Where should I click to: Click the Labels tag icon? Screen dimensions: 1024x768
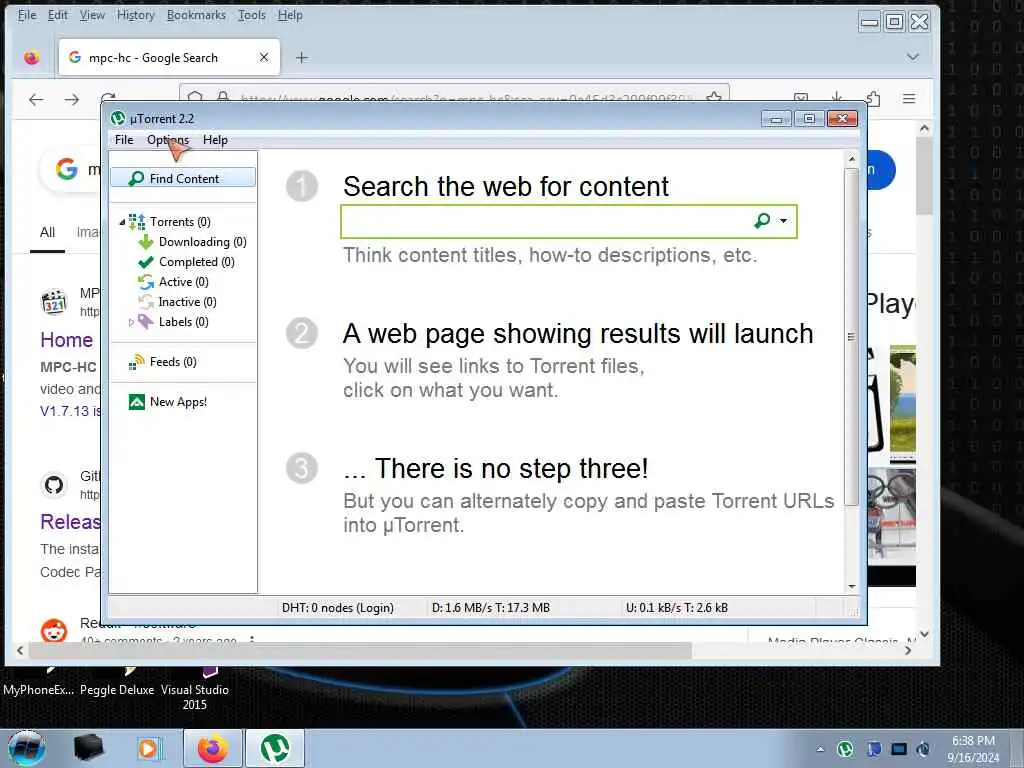pos(146,322)
